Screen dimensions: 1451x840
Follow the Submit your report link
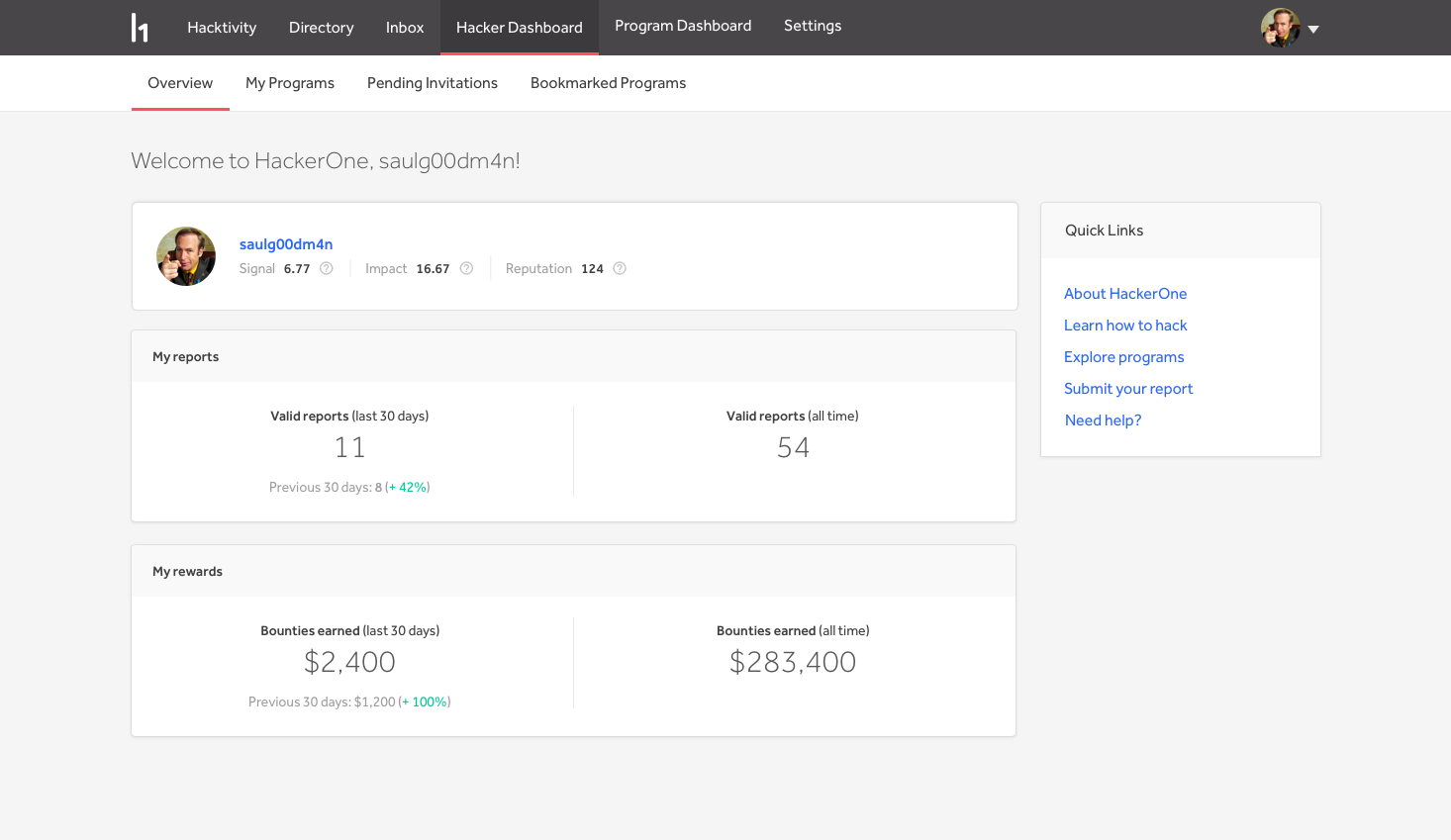(1128, 389)
